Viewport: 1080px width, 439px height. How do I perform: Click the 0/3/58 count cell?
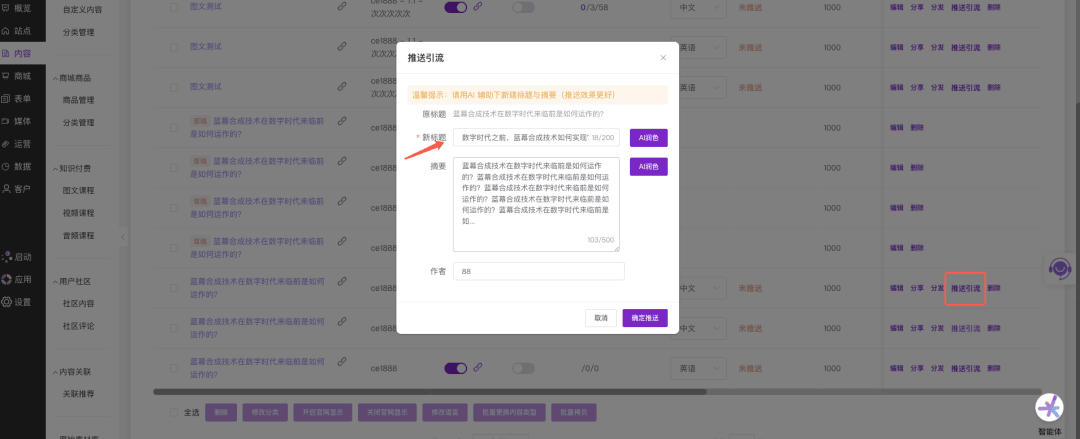pos(593,7)
